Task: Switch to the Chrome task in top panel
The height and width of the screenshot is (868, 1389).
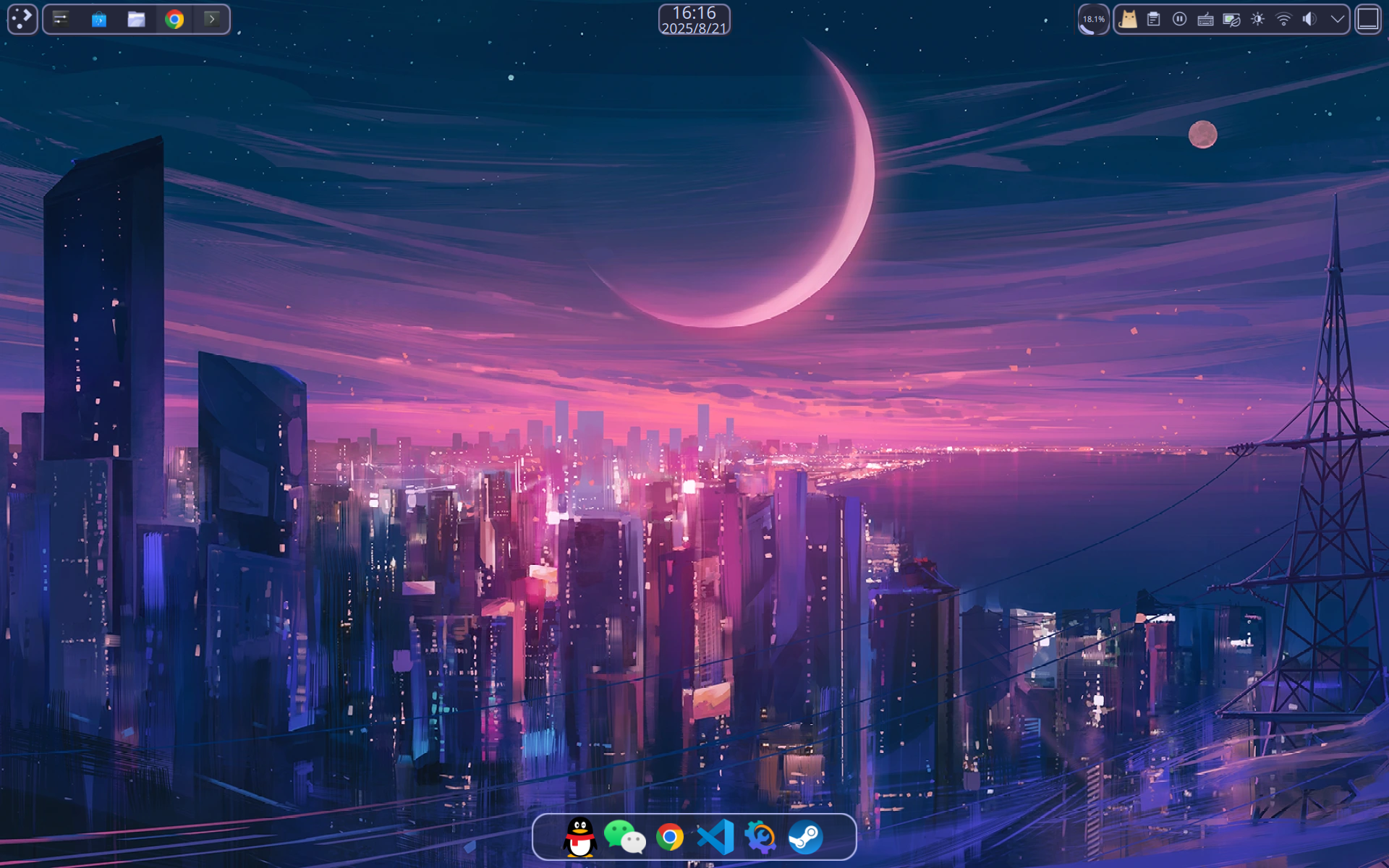Action: click(174, 20)
